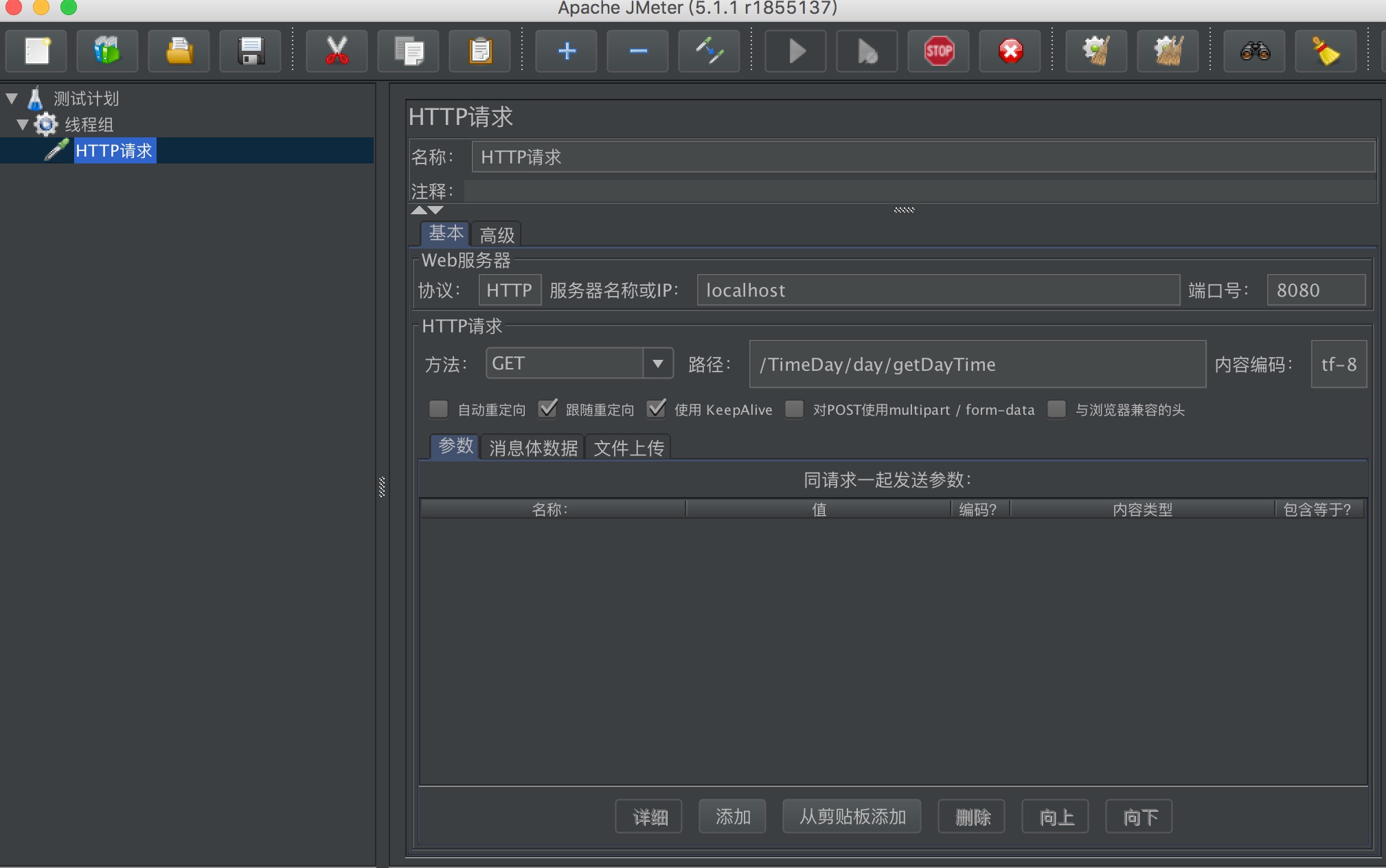
Task: Expand all with the plus icon
Action: (567, 52)
